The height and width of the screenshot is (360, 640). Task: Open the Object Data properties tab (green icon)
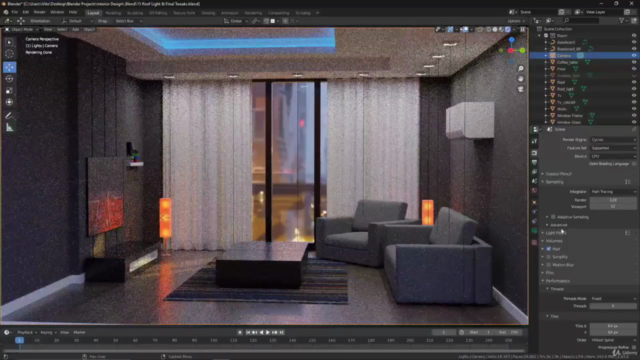pyautogui.click(x=534, y=231)
